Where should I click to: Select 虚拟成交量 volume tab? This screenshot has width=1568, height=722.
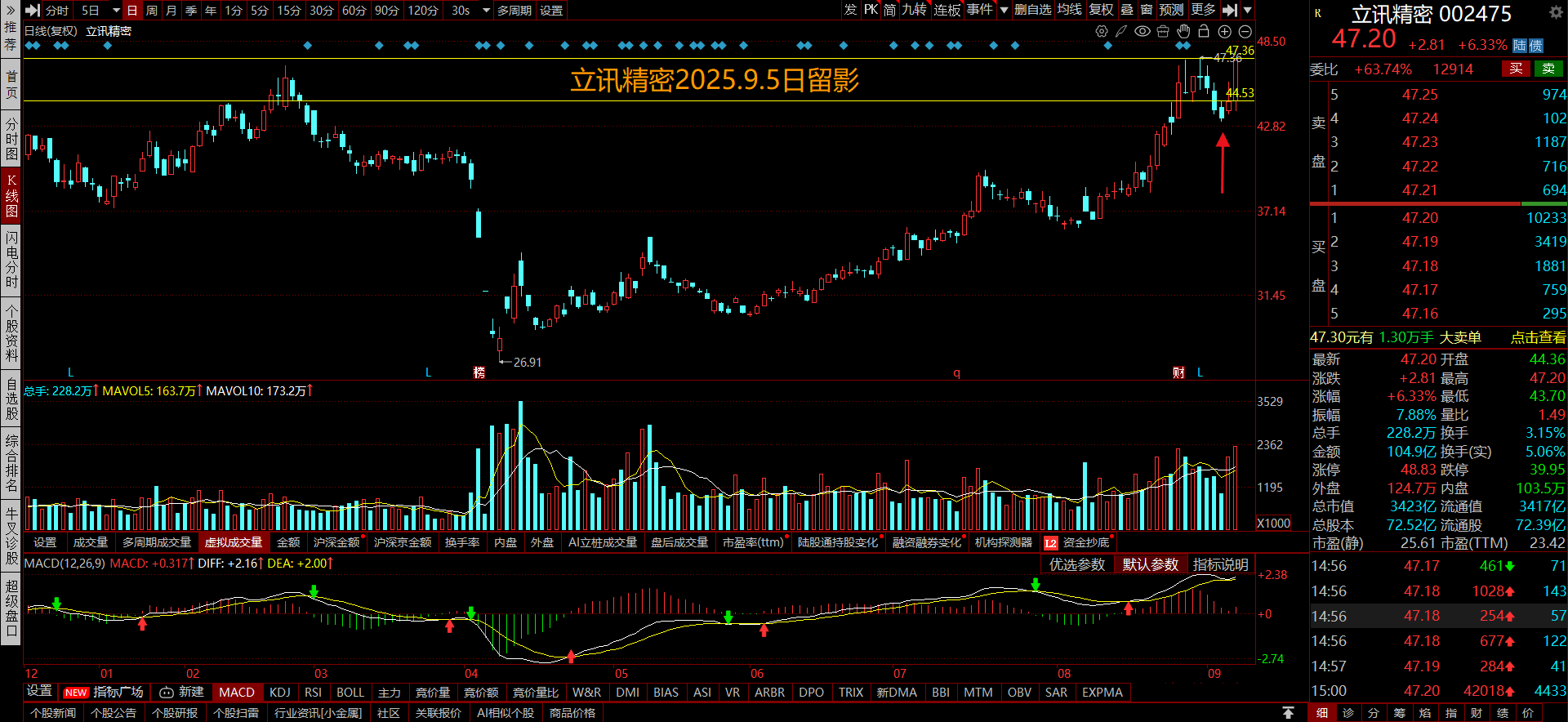(x=234, y=542)
